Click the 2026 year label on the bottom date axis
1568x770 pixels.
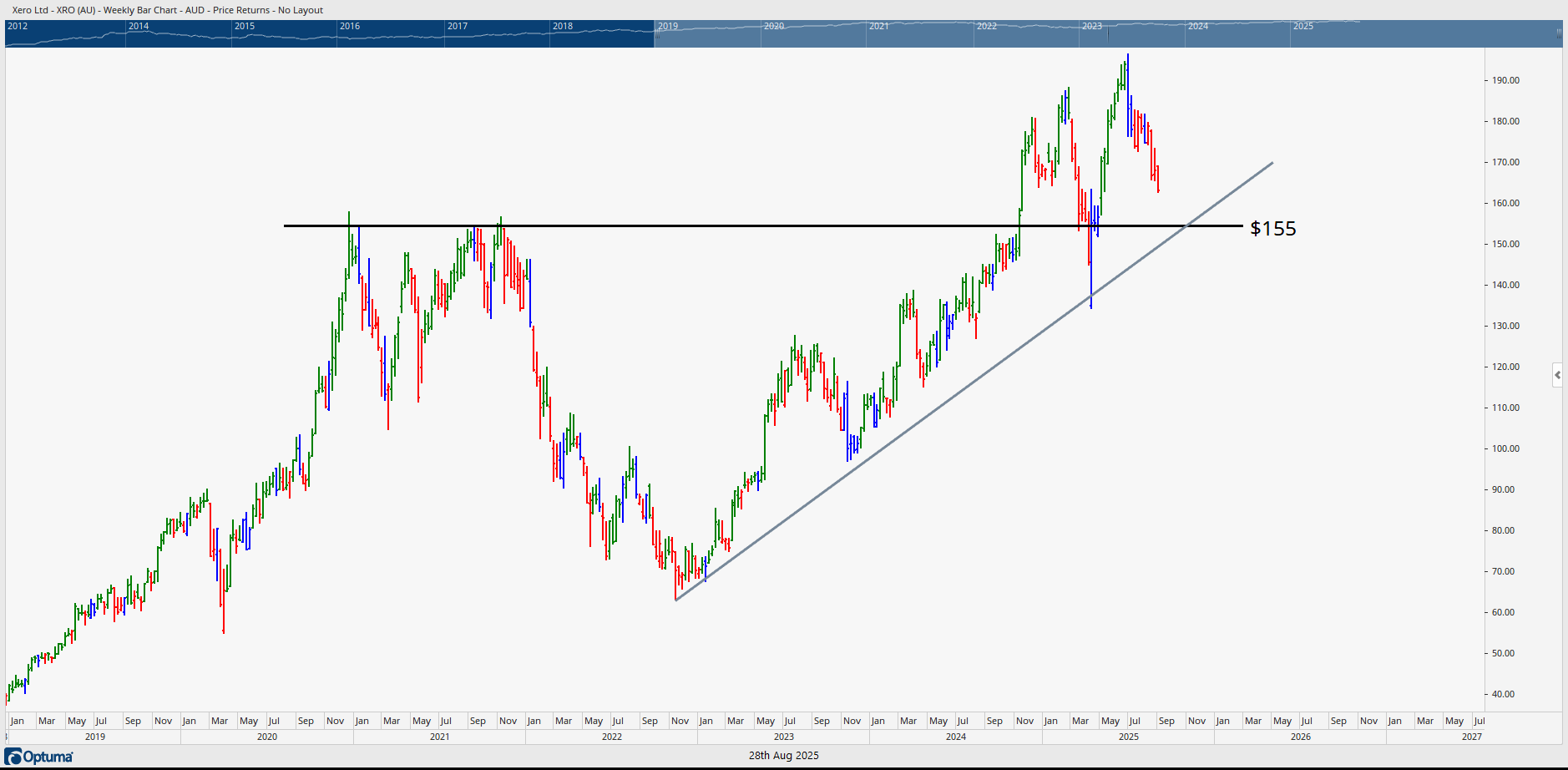click(1301, 737)
